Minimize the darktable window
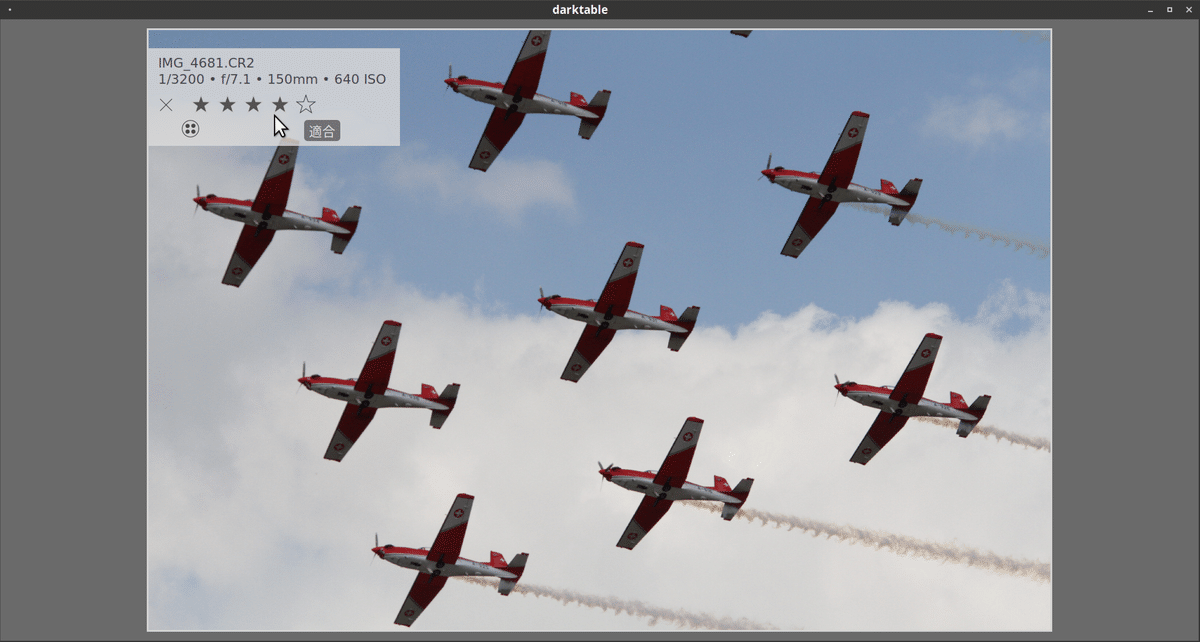1200x642 pixels. tap(1149, 10)
